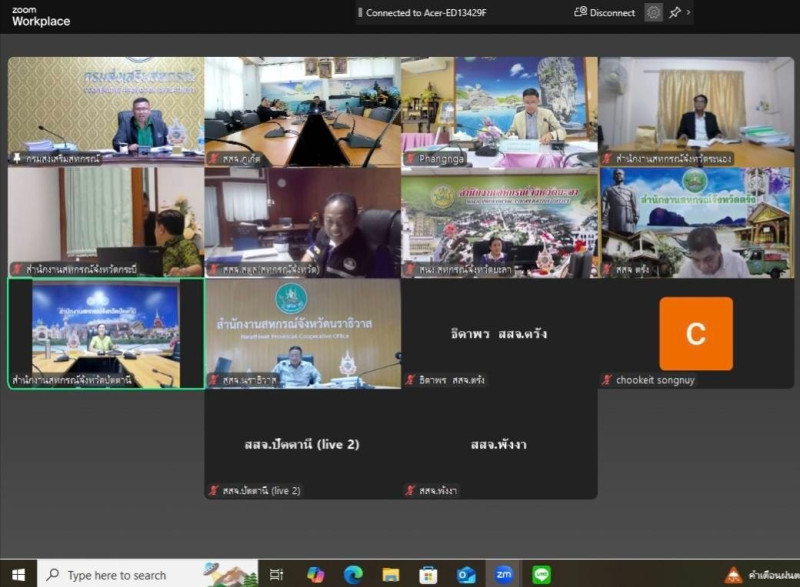Click the orange C avatar

click(696, 334)
